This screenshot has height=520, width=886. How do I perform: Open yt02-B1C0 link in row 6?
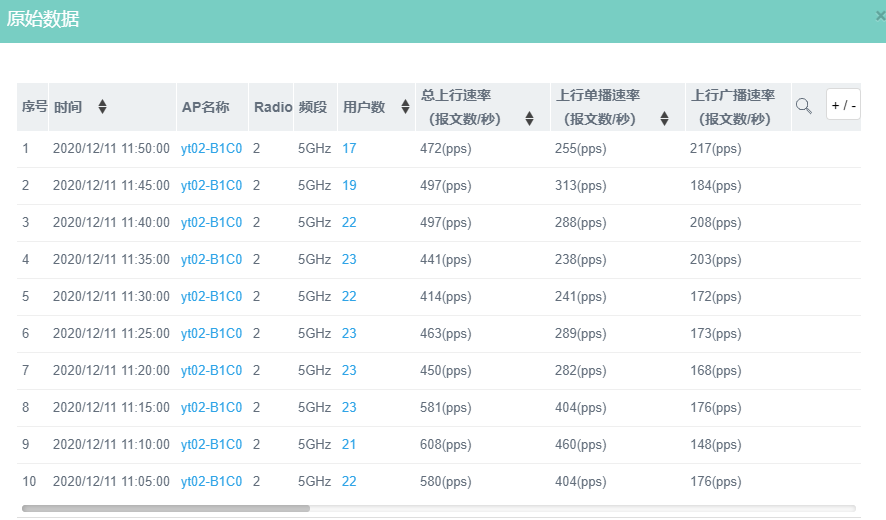(211, 333)
